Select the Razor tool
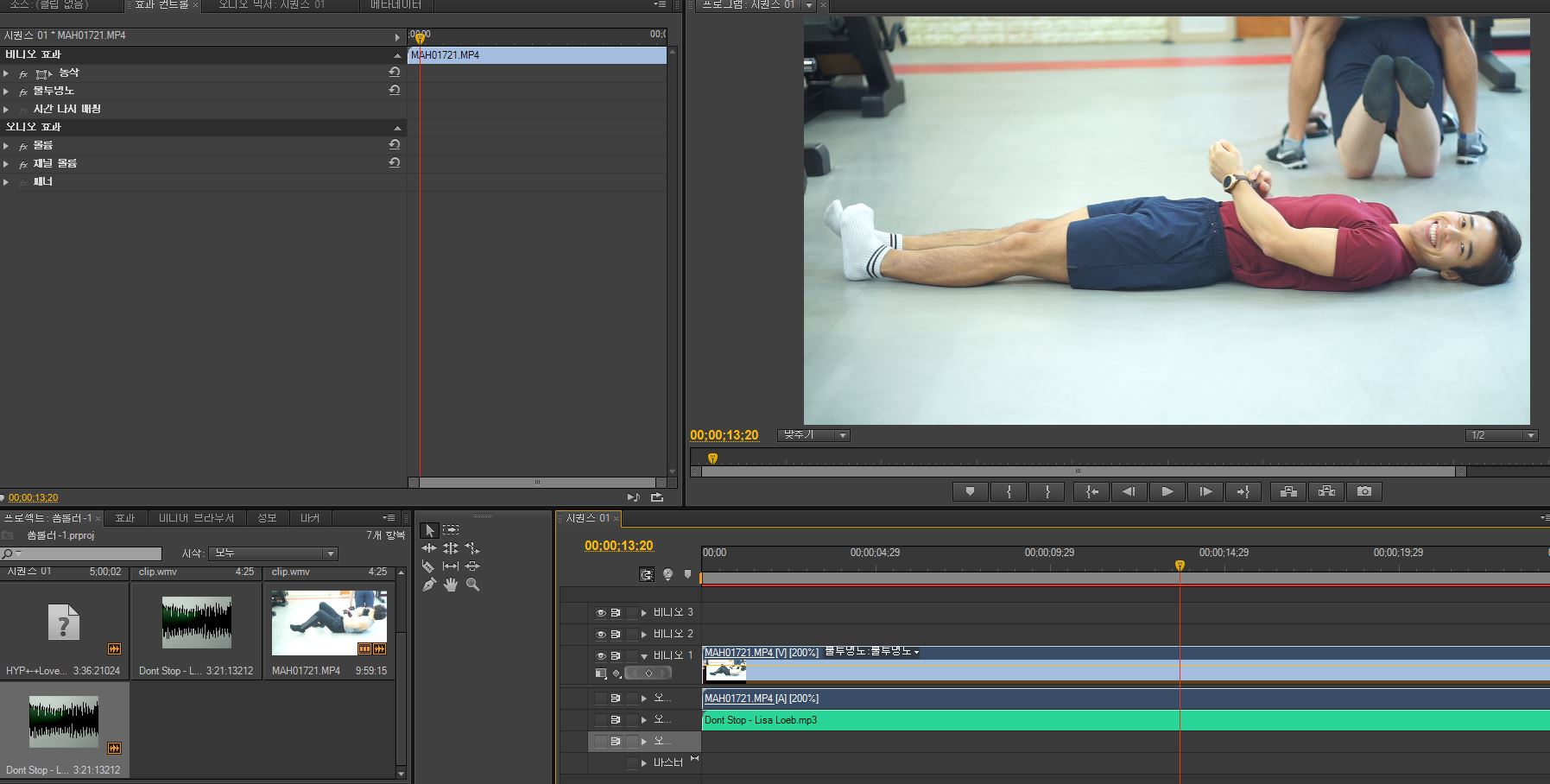The image size is (1550, 784). (x=428, y=566)
